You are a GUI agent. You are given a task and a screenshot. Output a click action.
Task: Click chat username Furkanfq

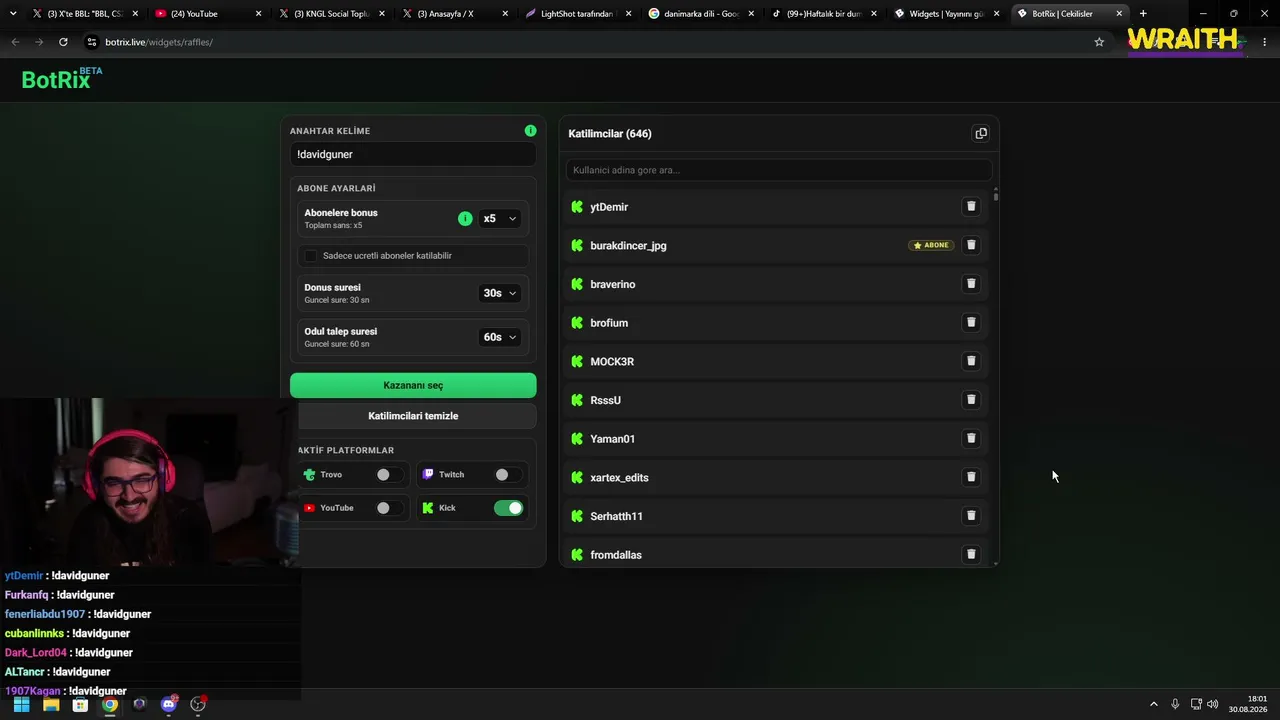tap(27, 595)
